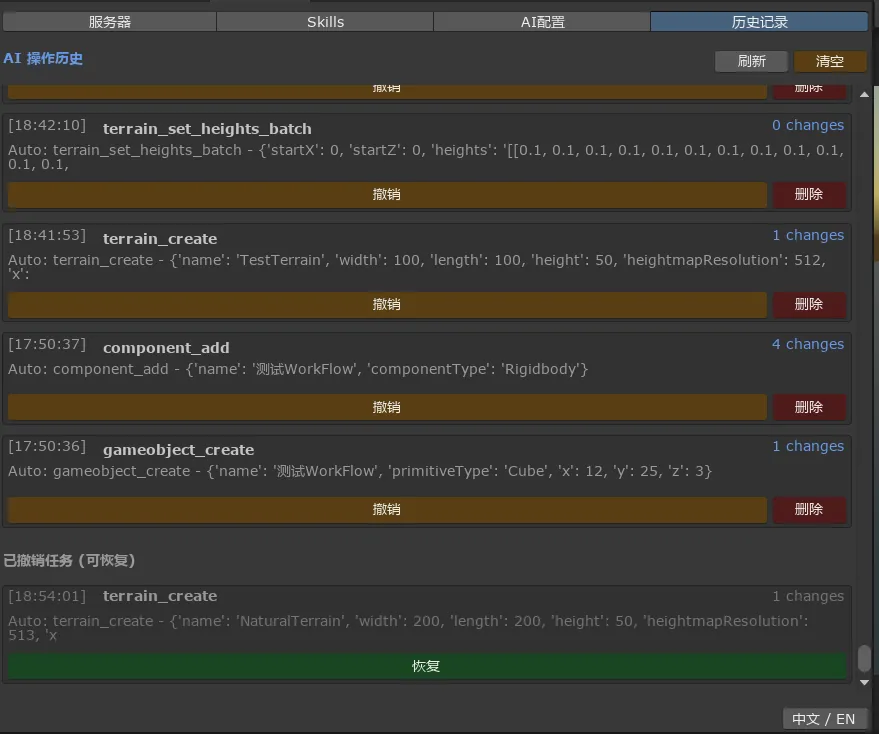Undo the terrain_set_heights_batch operation

click(x=387, y=195)
